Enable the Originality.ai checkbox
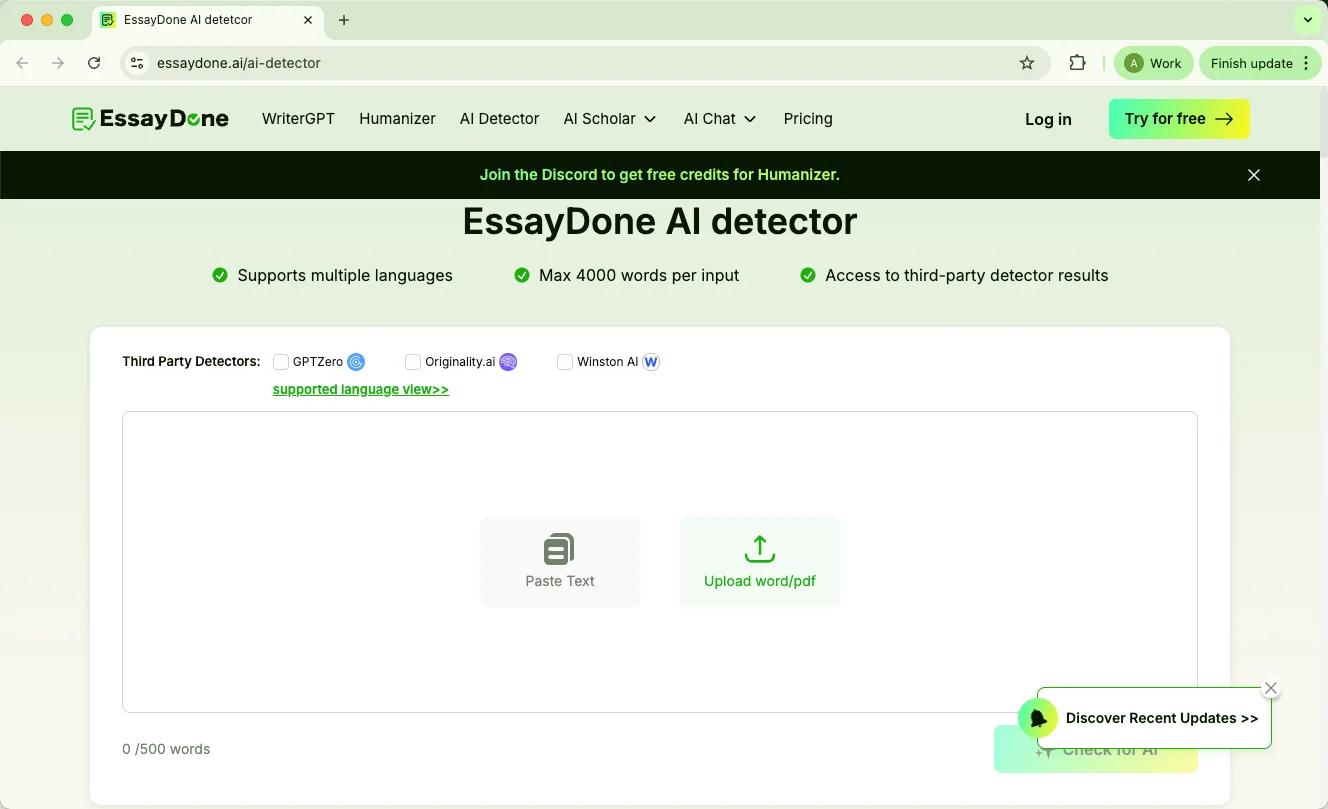1328x809 pixels. pyautogui.click(x=413, y=361)
